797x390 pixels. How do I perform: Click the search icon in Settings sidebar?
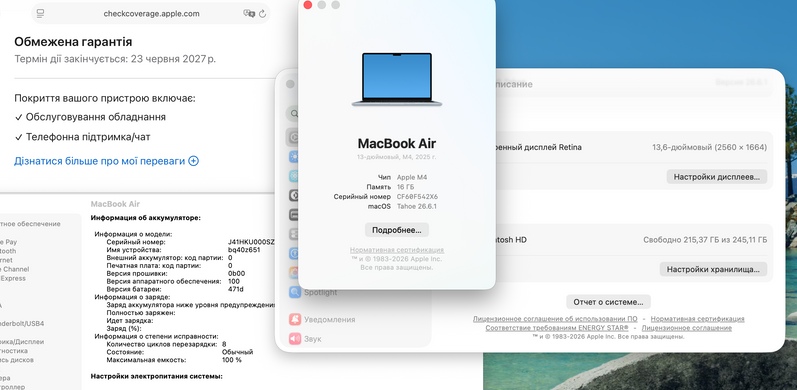point(293,113)
